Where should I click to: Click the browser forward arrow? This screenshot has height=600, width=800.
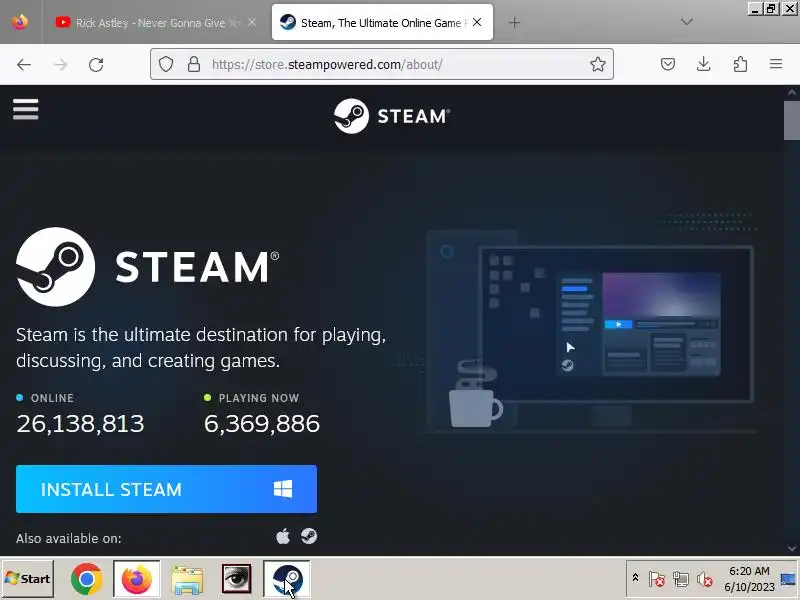[60, 65]
